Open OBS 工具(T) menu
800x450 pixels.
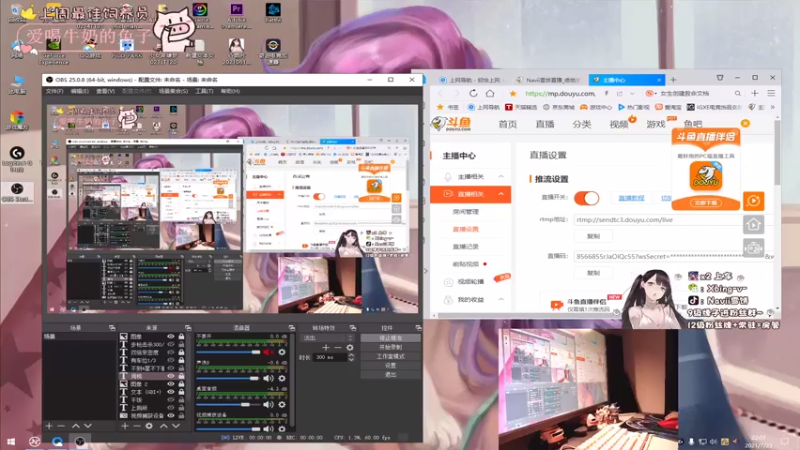click(x=204, y=91)
